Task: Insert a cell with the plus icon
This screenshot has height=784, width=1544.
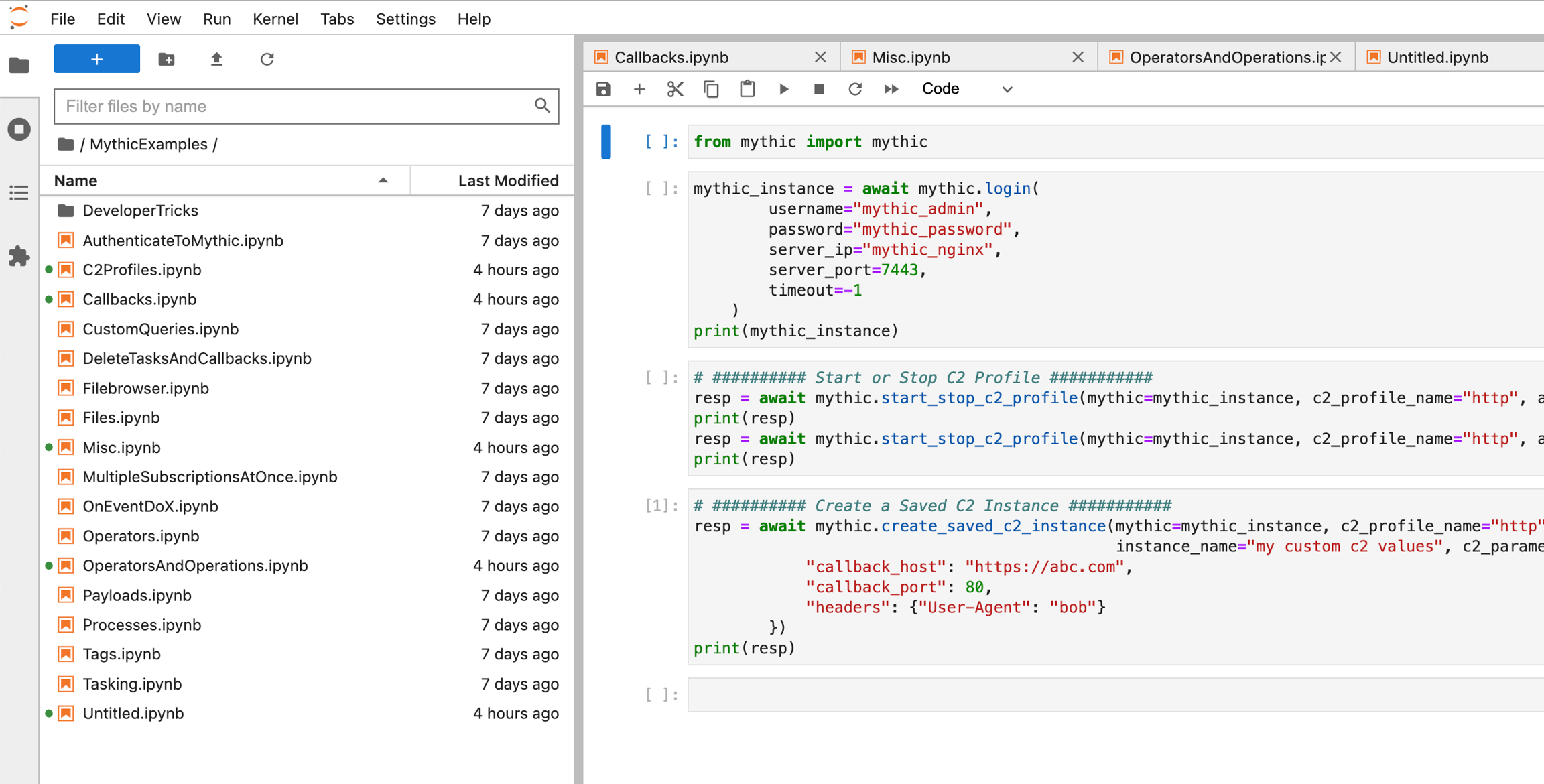Action: (x=639, y=89)
